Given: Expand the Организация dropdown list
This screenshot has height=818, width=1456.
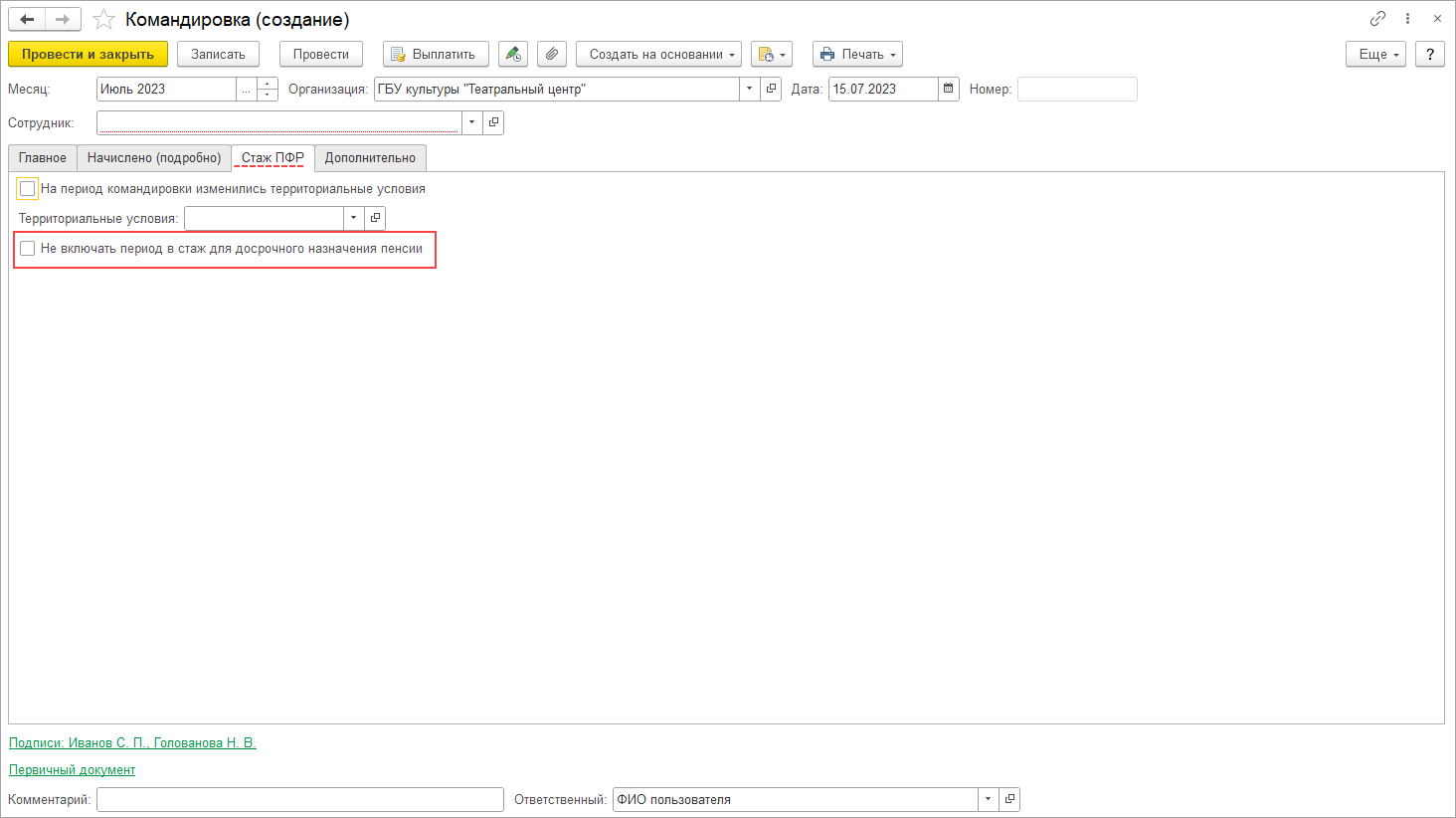Looking at the screenshot, I should coord(750,89).
